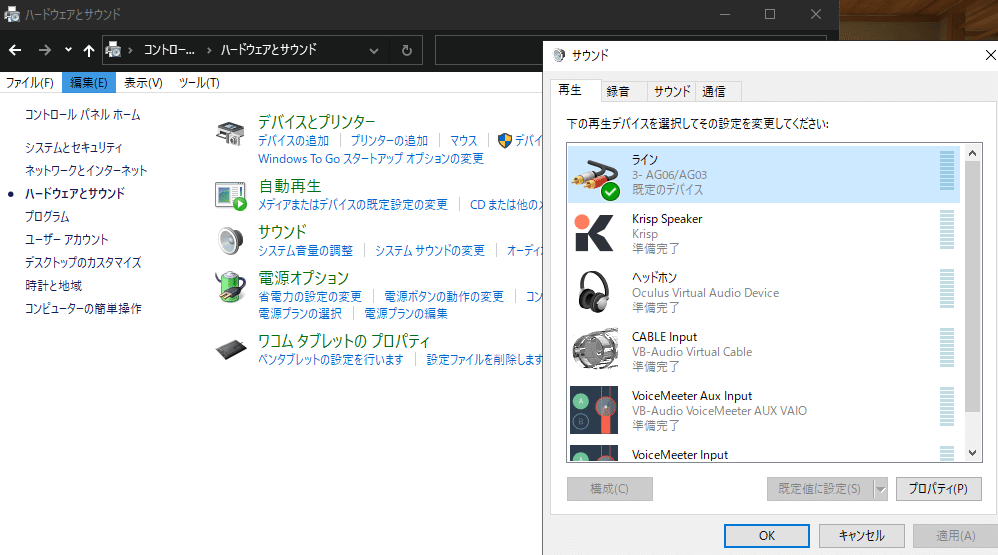
Task: Open デバイスとプリンター heading link
Action: point(316,122)
